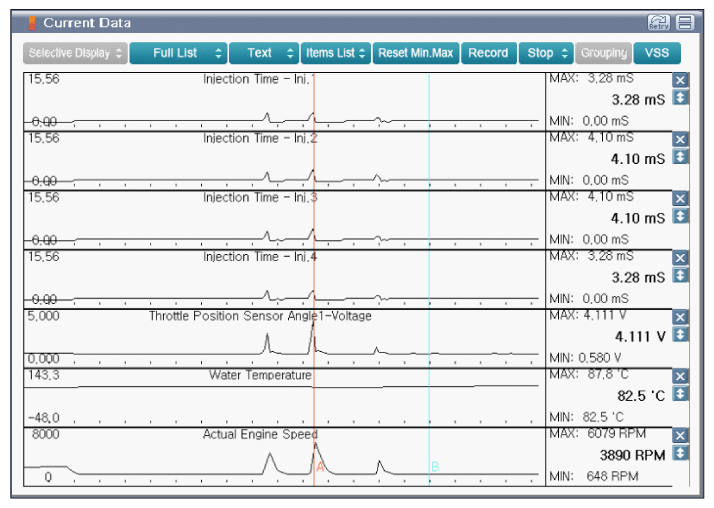This screenshot has width=714, height=508.
Task: Start recording with the Record button
Action: pyautogui.click(x=489, y=53)
